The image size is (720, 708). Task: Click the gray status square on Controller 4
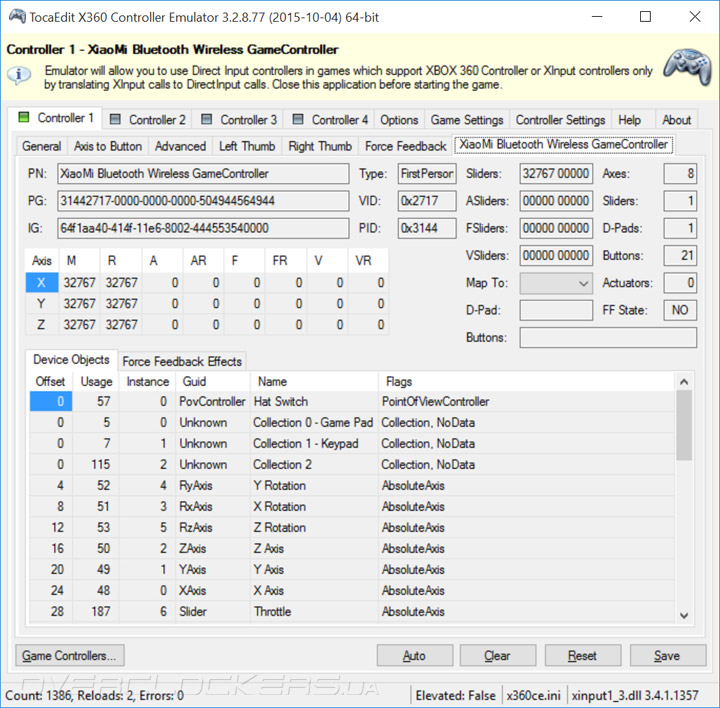[298, 119]
